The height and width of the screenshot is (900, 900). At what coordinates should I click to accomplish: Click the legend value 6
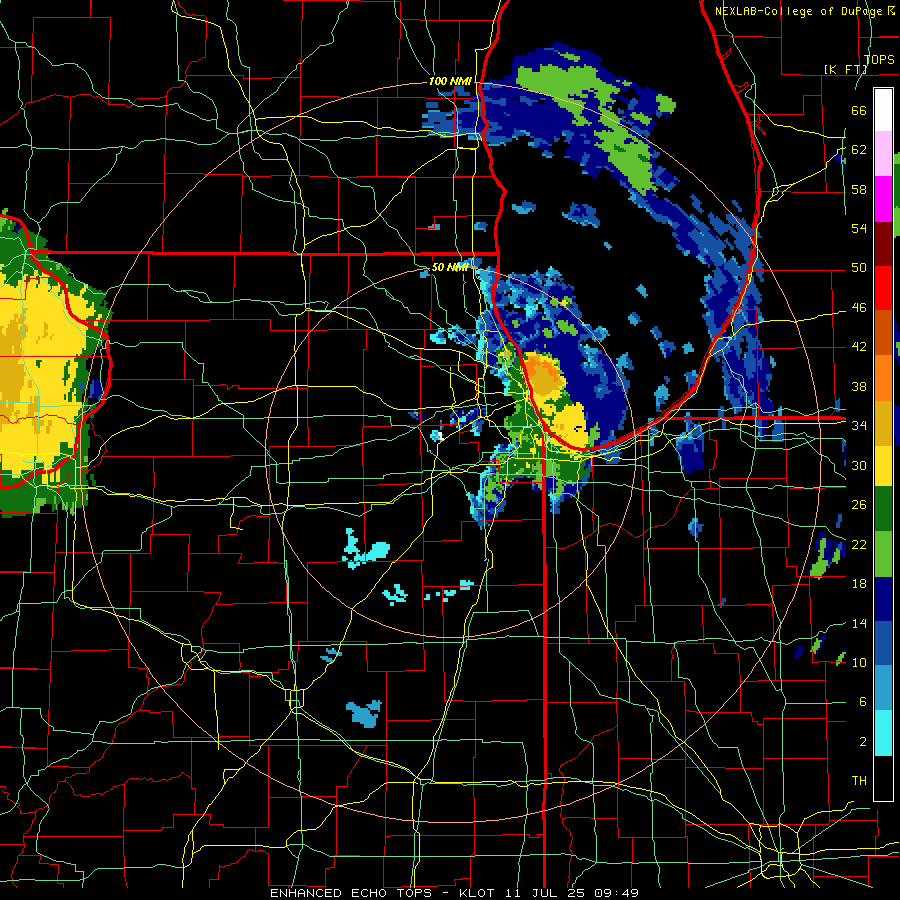(x=862, y=702)
